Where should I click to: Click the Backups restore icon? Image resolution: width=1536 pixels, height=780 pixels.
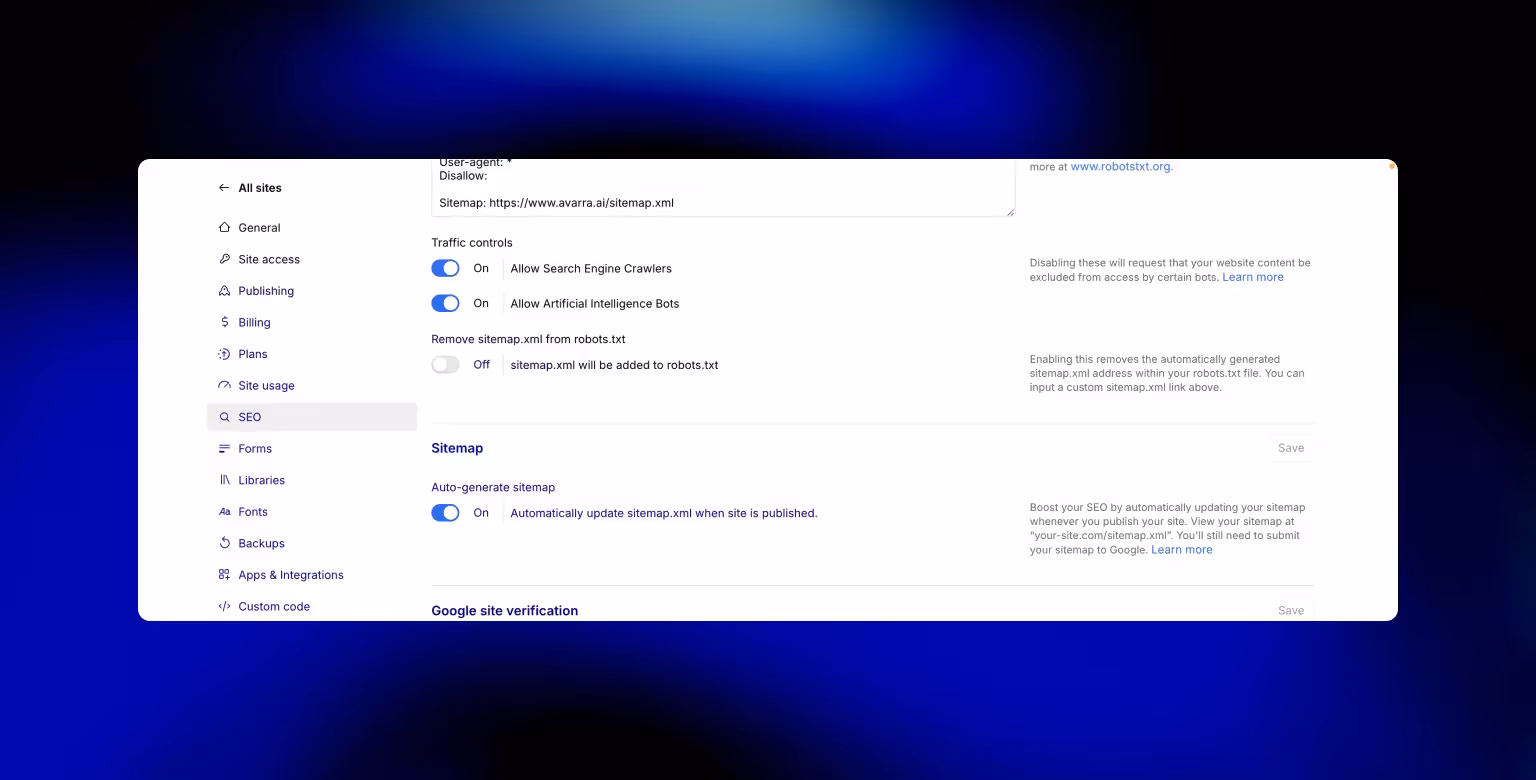[x=224, y=543]
